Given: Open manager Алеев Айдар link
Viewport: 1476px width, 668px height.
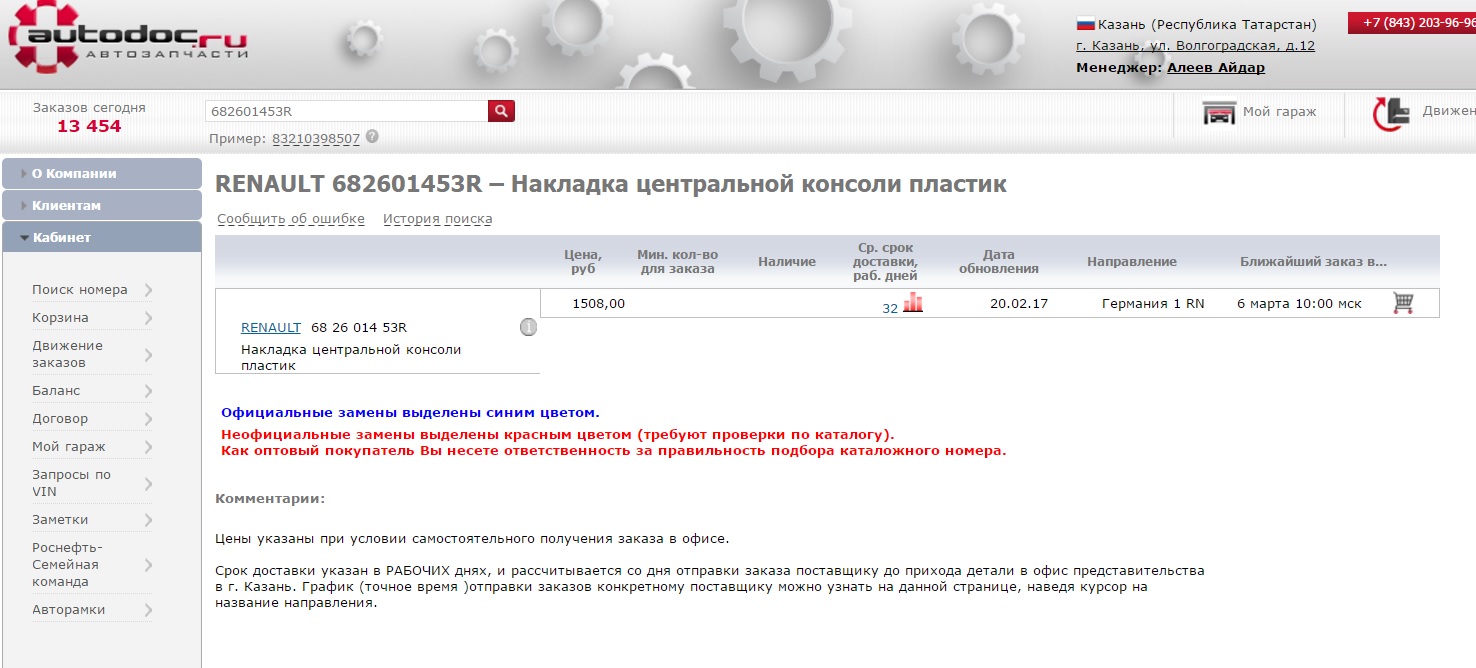Looking at the screenshot, I should [1216, 68].
